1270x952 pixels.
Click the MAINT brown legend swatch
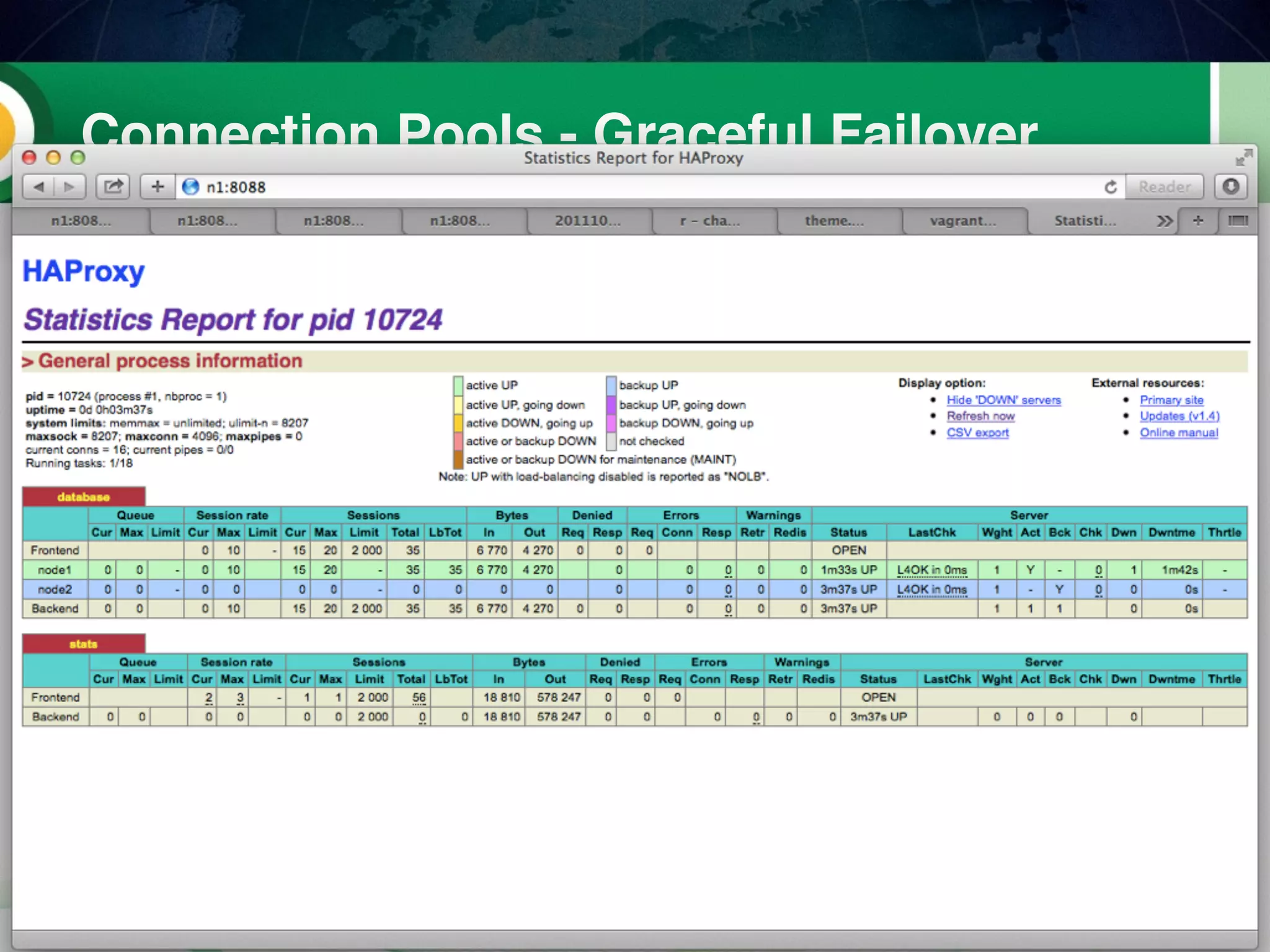[458, 459]
